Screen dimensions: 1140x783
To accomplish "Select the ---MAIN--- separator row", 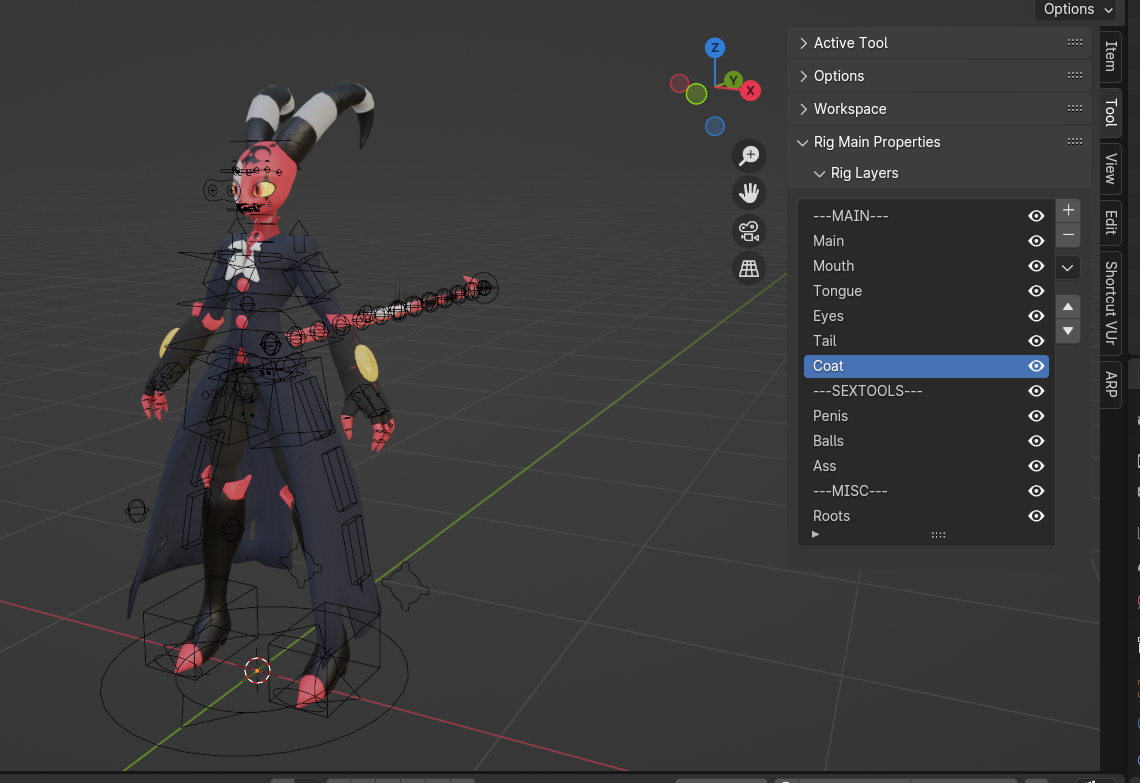I will pos(926,216).
